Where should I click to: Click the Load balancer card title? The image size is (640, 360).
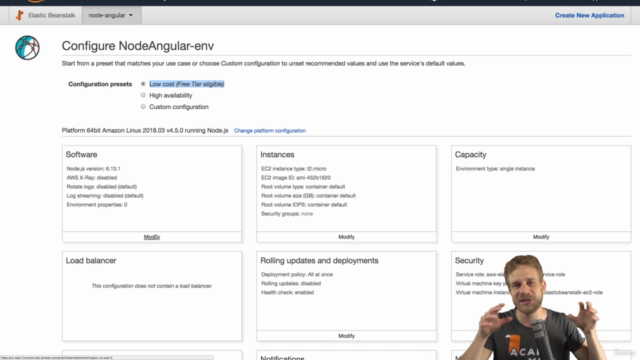click(x=91, y=260)
